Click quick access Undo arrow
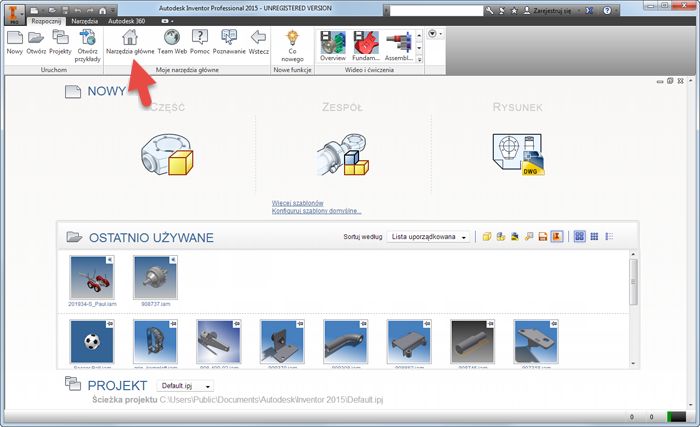 (x=78, y=10)
